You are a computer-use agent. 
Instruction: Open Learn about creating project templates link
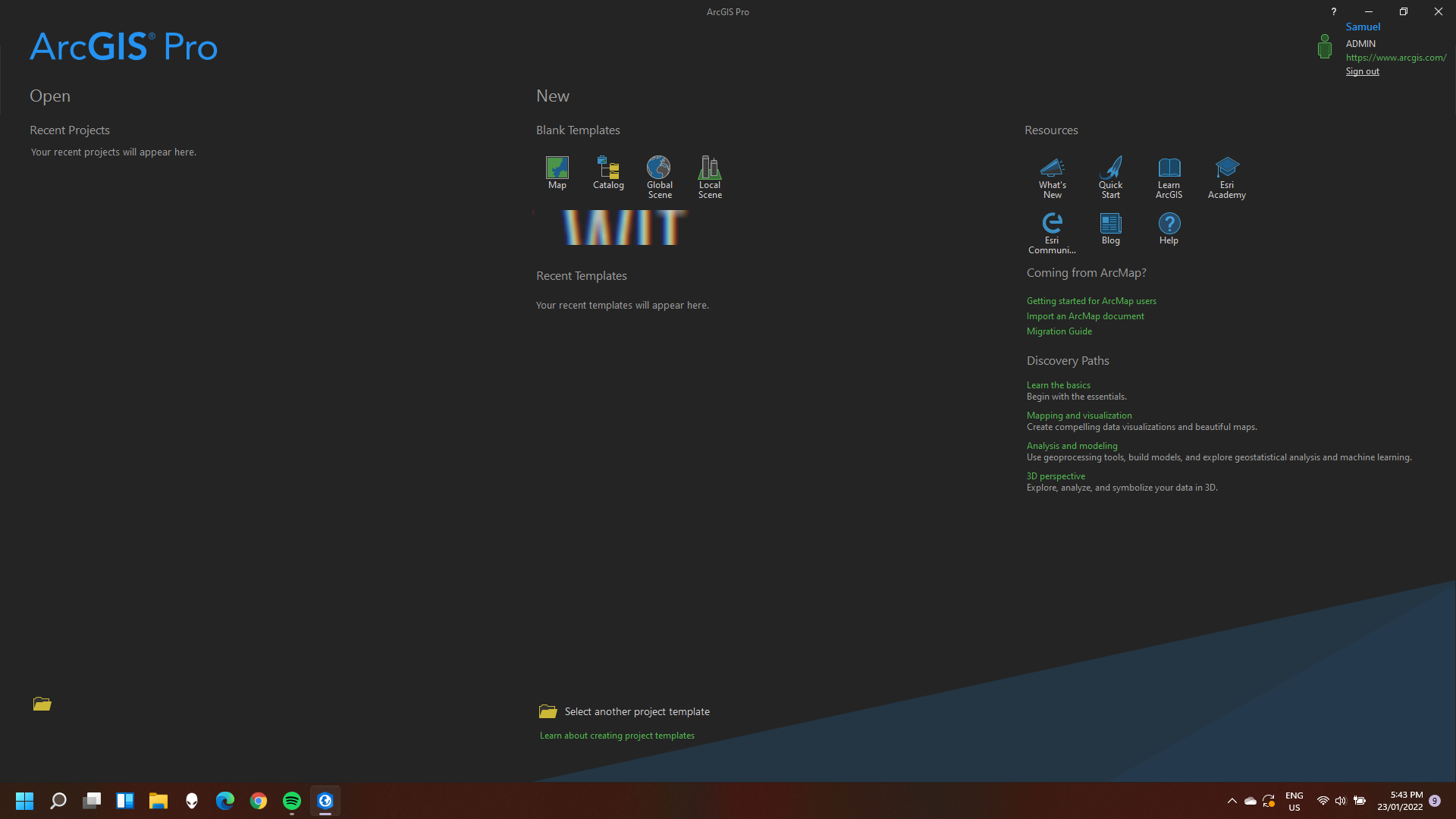pyautogui.click(x=617, y=736)
